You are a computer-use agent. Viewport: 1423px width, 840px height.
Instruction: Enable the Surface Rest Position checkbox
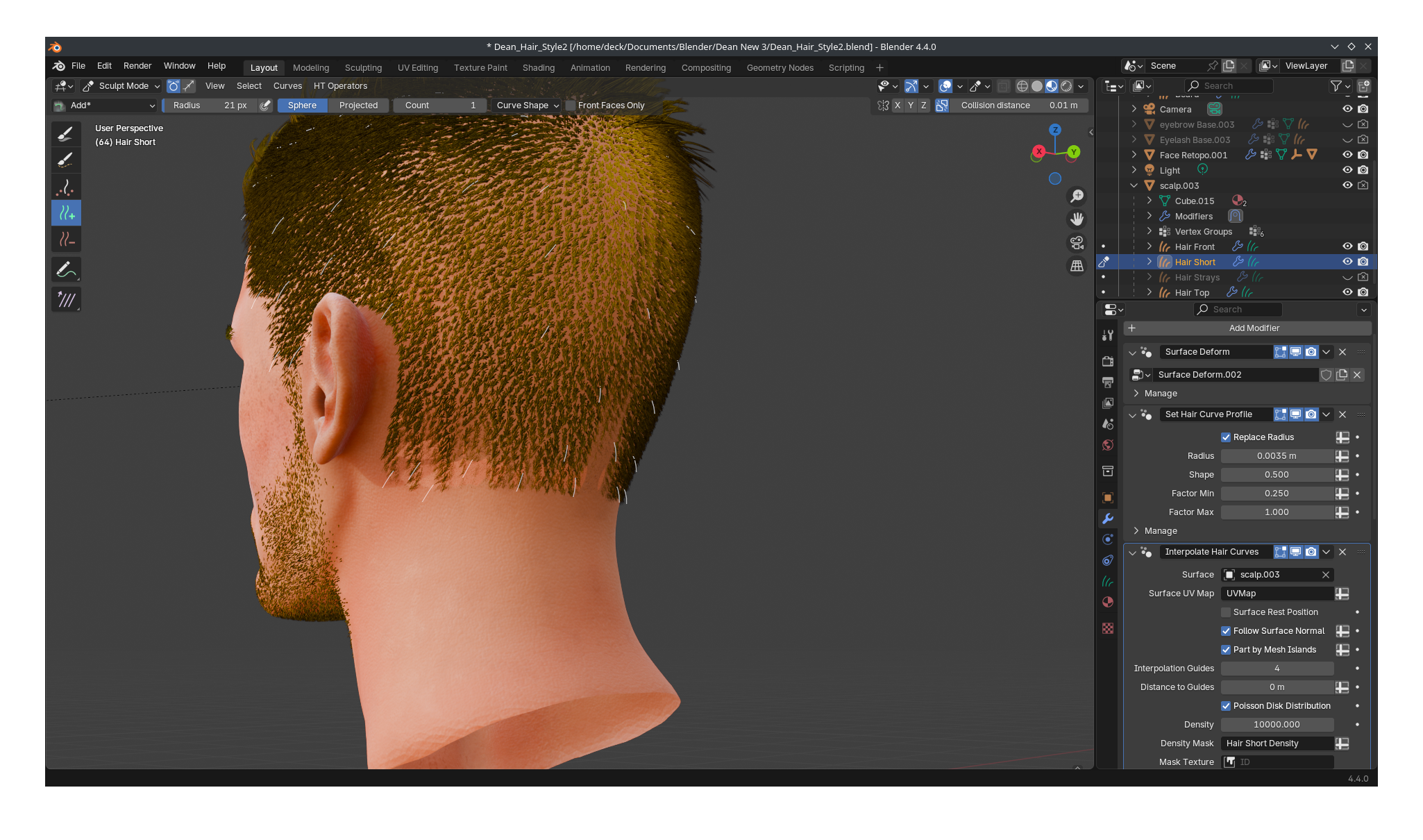pos(1226,612)
